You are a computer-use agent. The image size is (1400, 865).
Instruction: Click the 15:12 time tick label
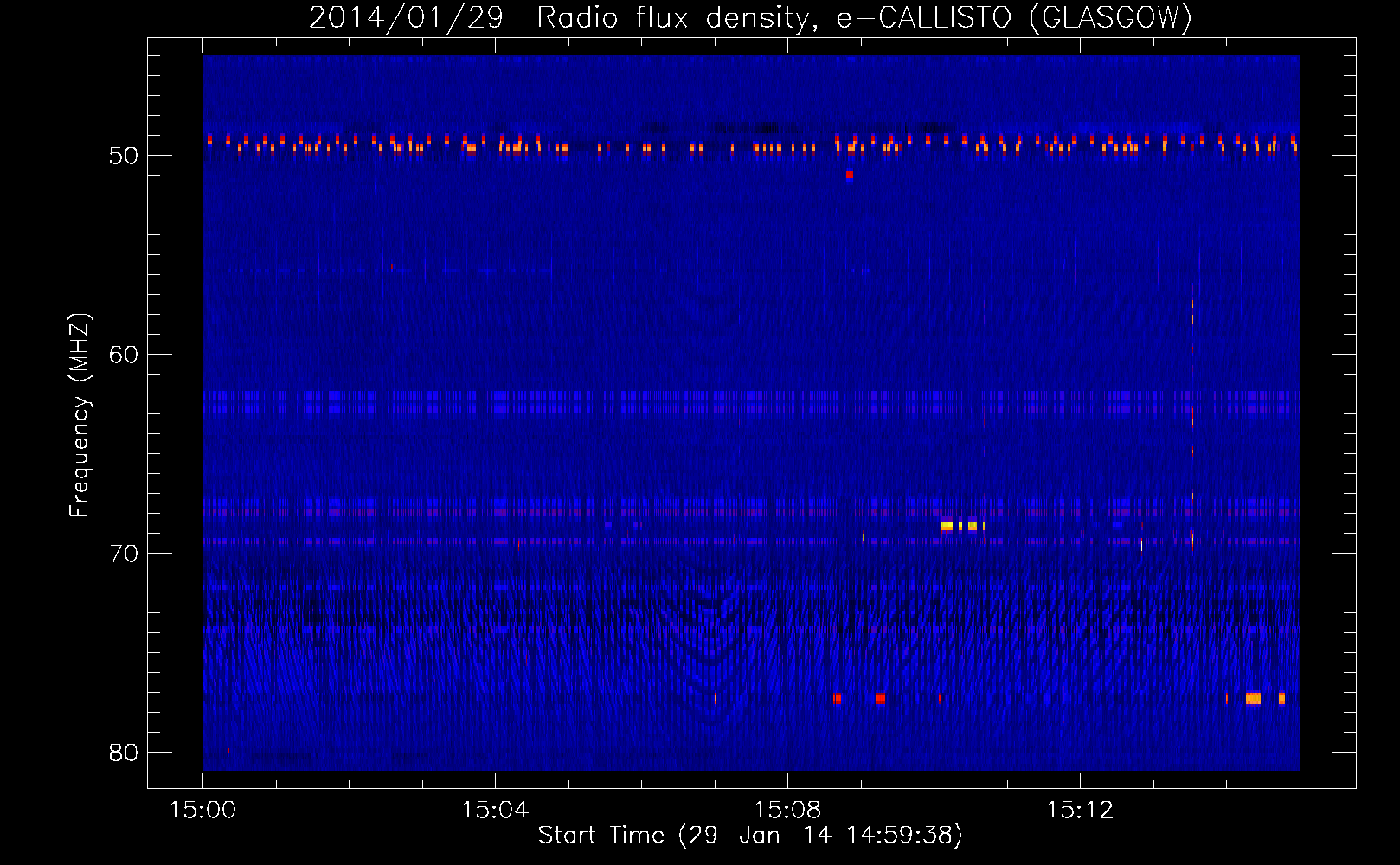(x=1080, y=811)
